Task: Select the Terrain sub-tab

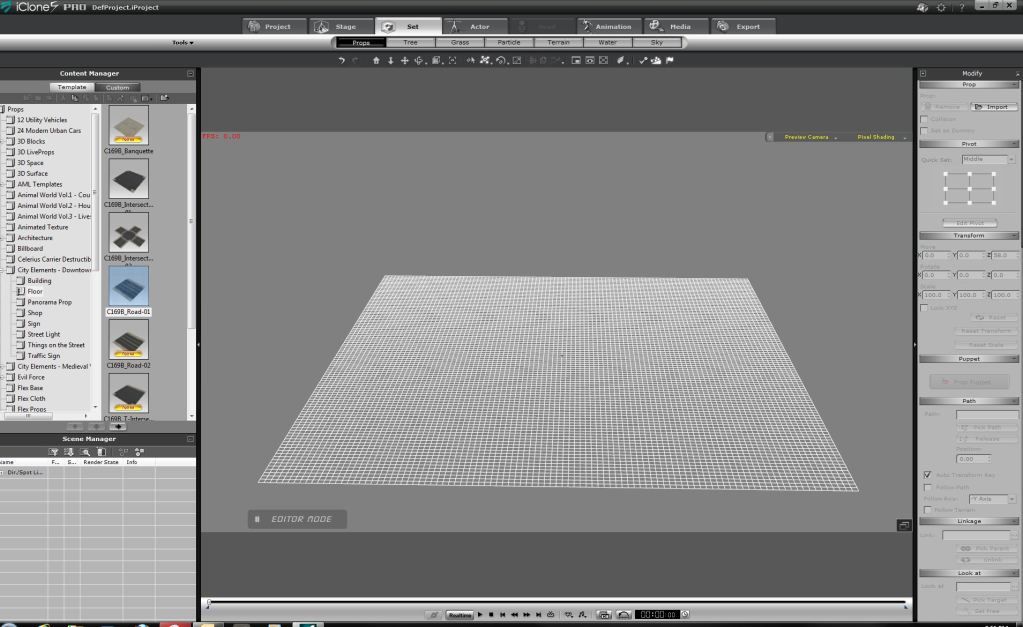Action: click(x=558, y=43)
